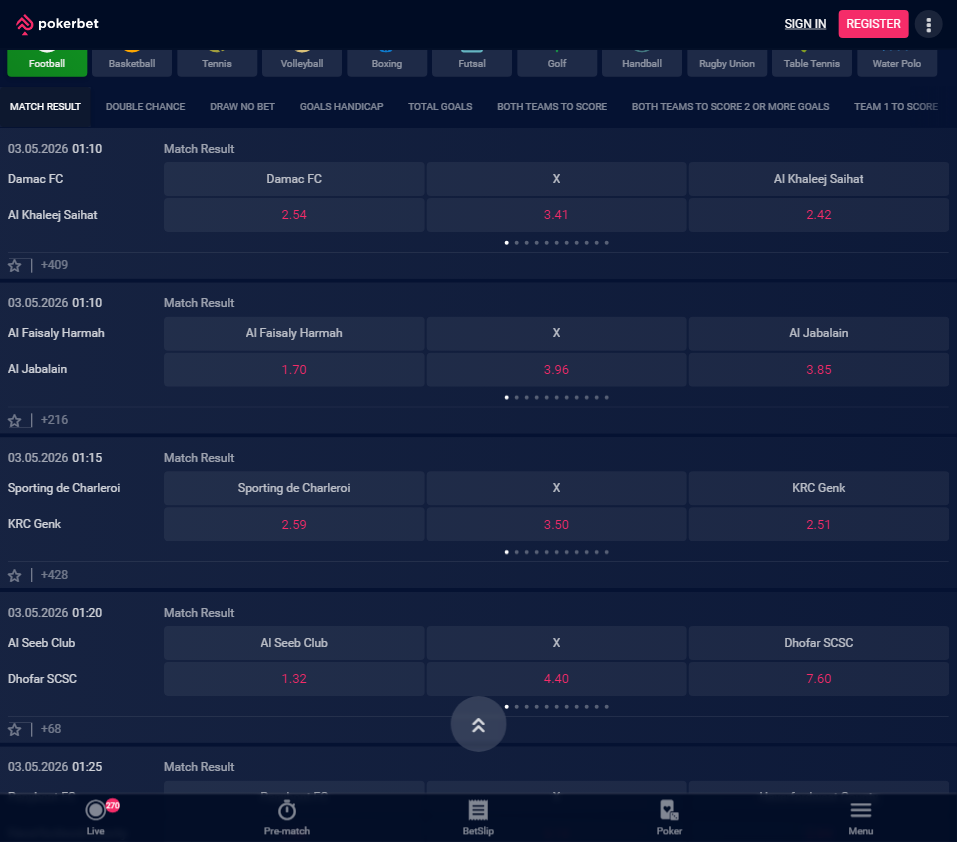
Task: Switch to Draw No Bet market tab
Action: pos(242,107)
